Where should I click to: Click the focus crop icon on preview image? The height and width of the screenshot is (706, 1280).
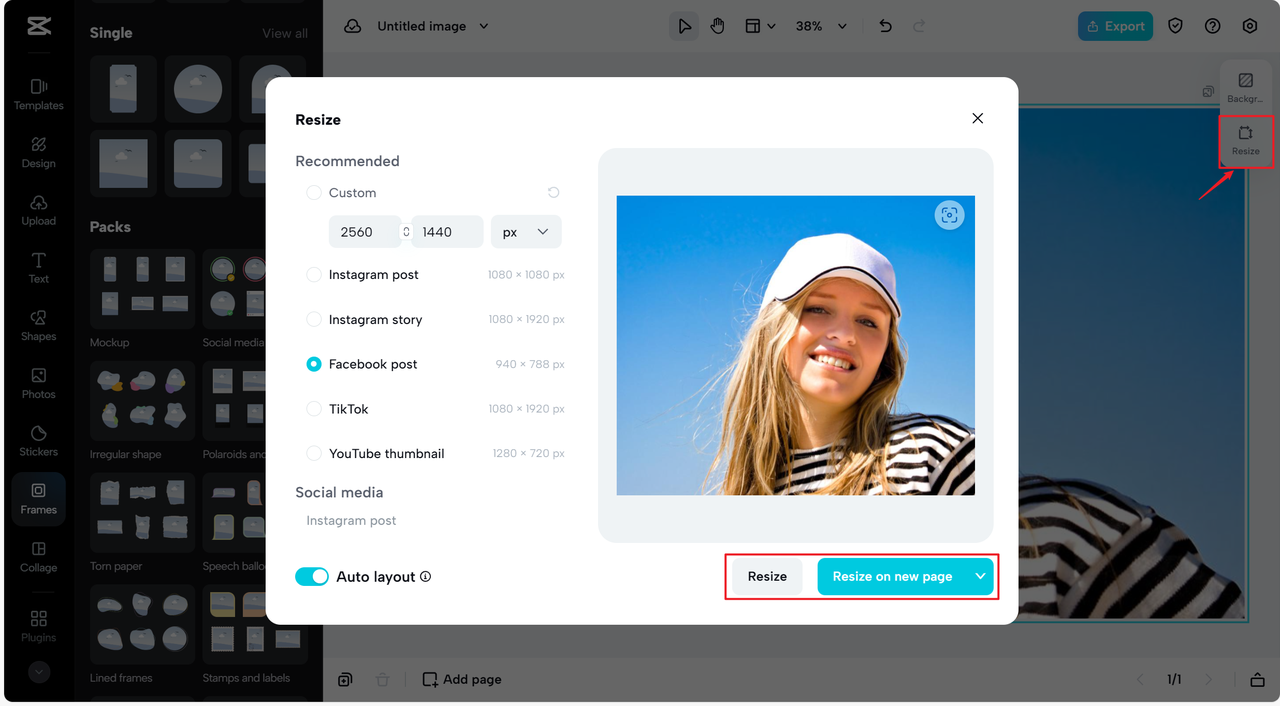pos(949,215)
